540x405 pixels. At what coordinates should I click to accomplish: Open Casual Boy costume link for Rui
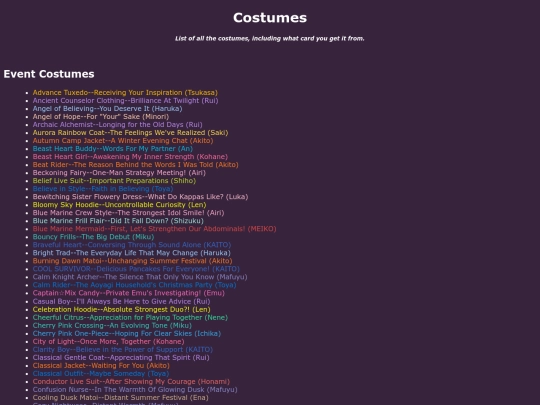point(122,301)
